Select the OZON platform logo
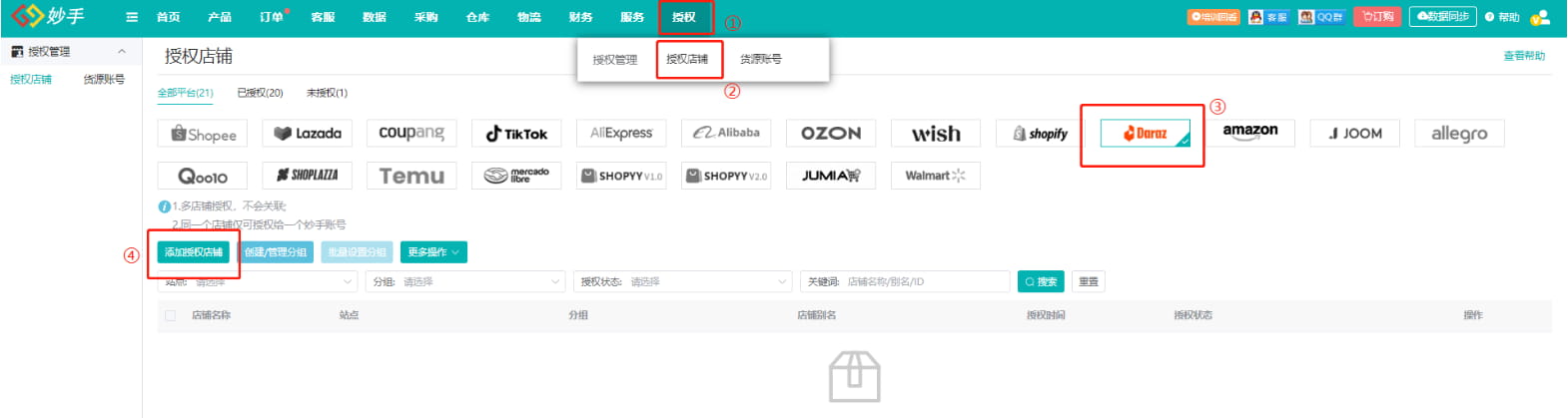Image resolution: width=1568 pixels, height=418 pixels. coord(831,134)
